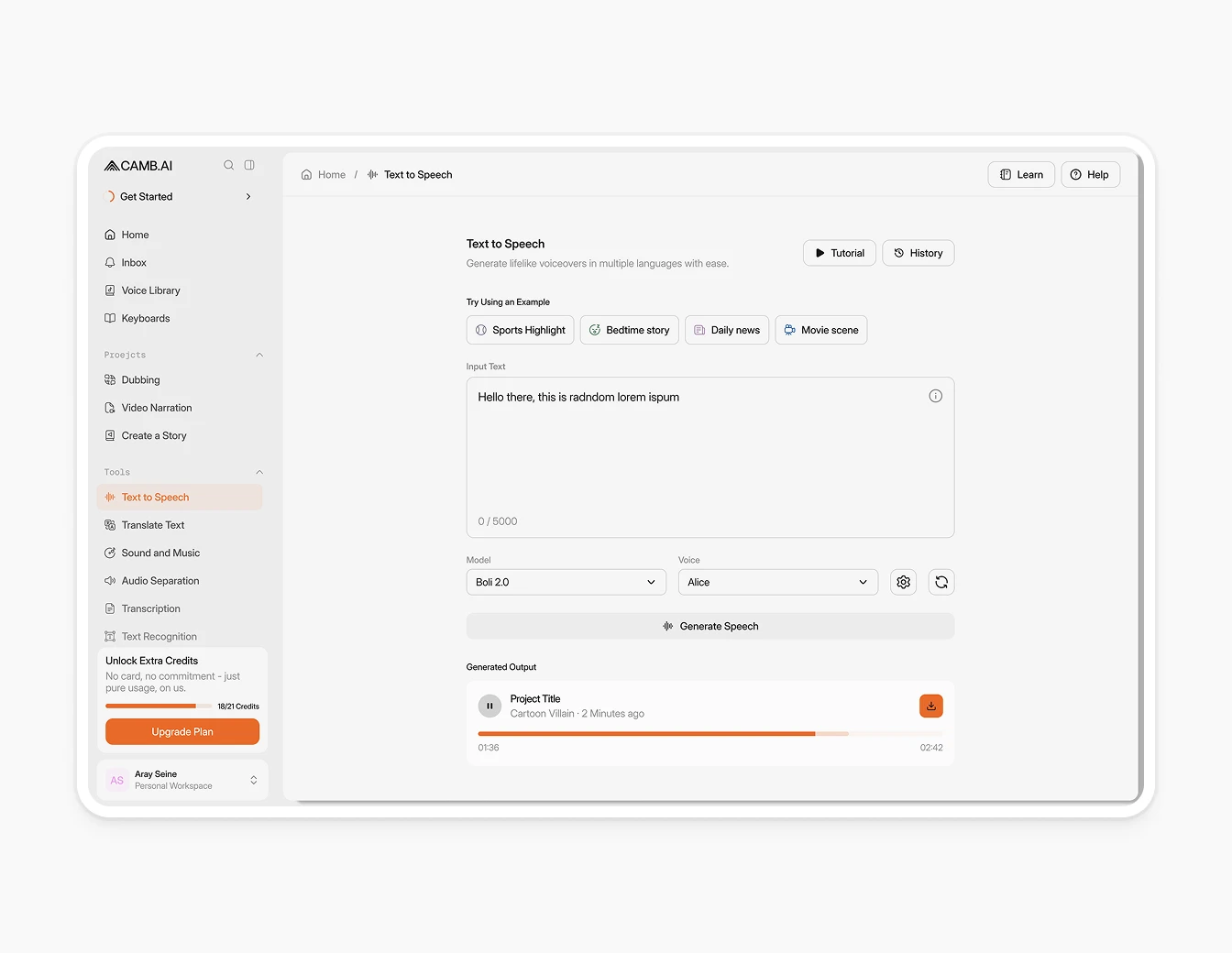Screen dimensions: 1232x953
Task: Open the search icon in the sidebar
Action: tap(228, 165)
